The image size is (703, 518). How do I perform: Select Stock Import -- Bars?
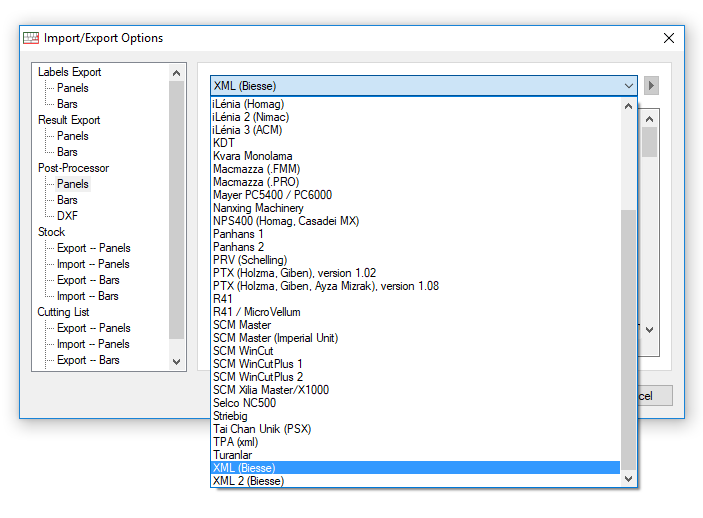point(88,296)
